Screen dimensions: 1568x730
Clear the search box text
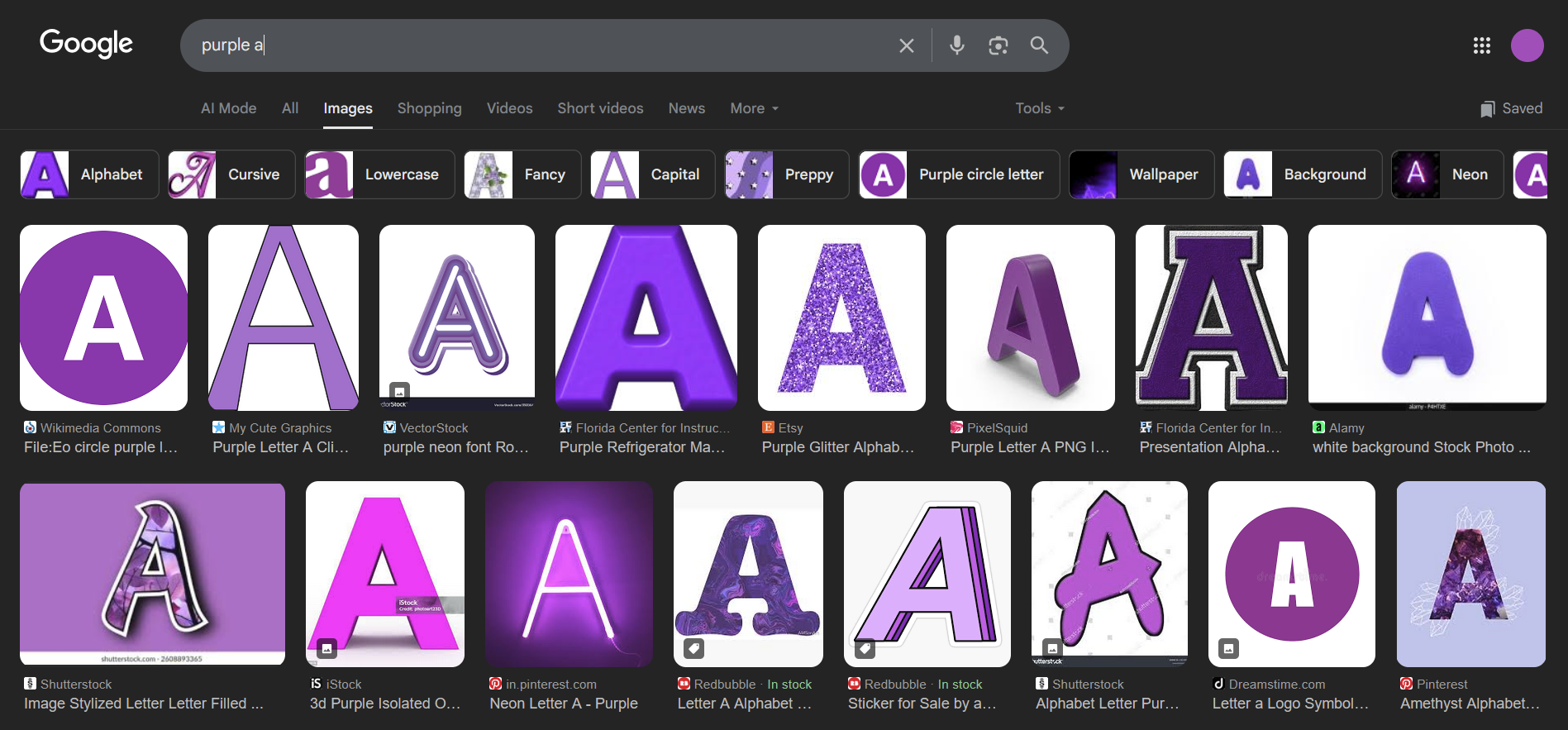(x=907, y=45)
